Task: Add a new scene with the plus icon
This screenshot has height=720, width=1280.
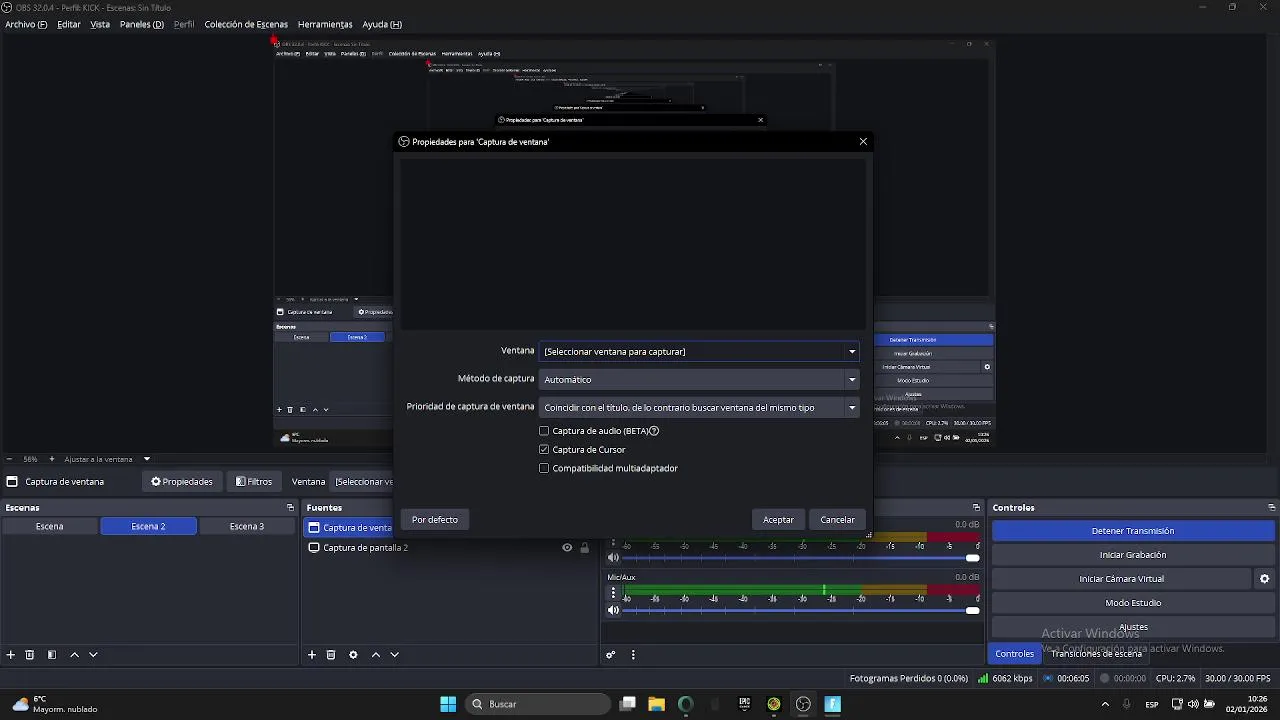Action: [11, 655]
